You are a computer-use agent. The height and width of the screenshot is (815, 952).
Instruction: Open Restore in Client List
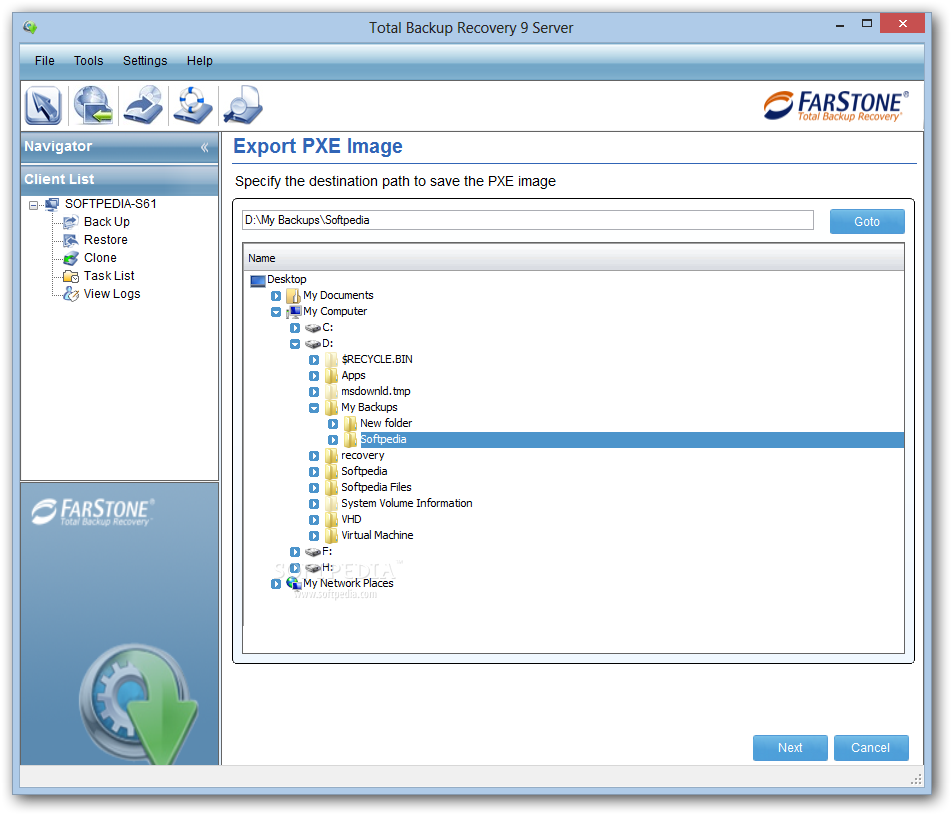[x=106, y=240]
